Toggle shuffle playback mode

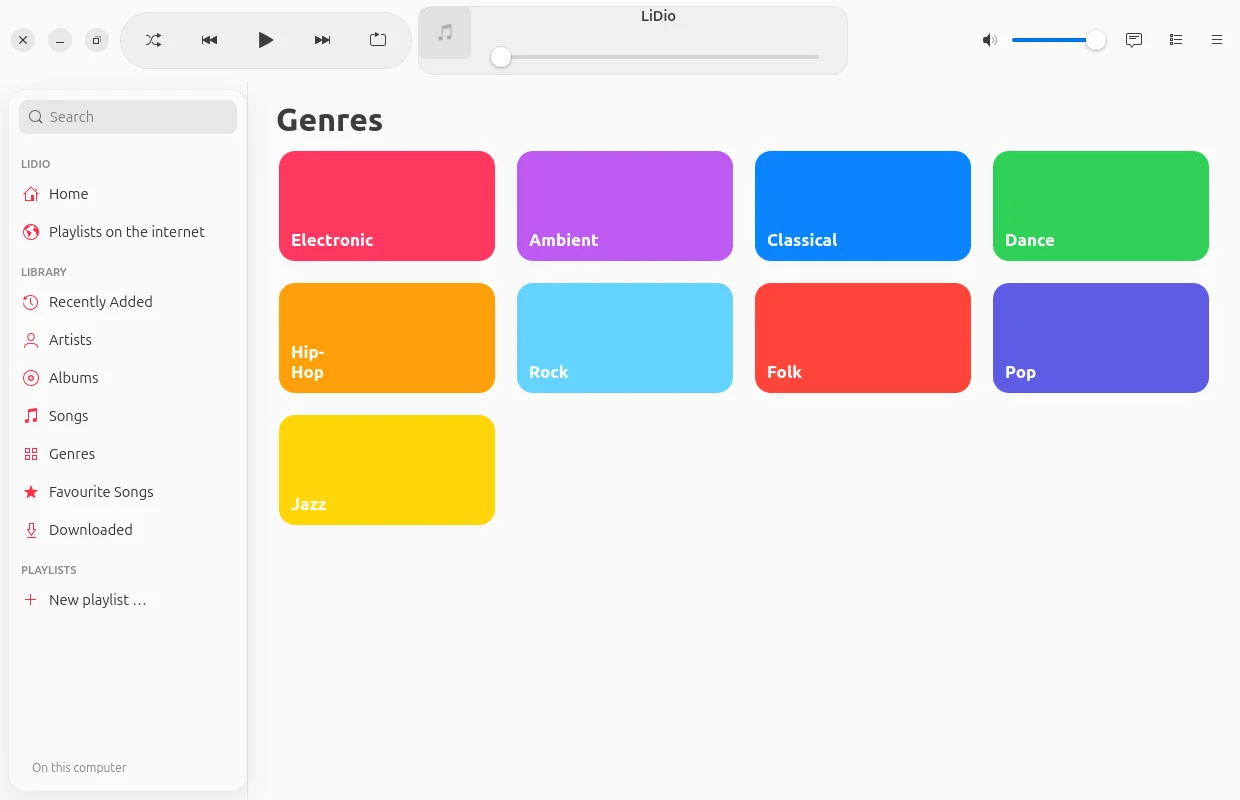(153, 40)
